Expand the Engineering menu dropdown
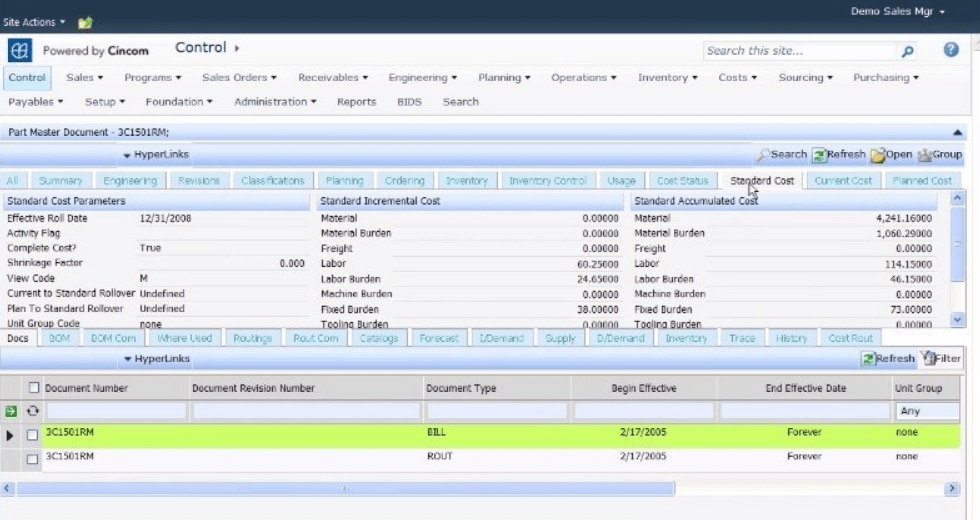980x520 pixels. pos(422,78)
